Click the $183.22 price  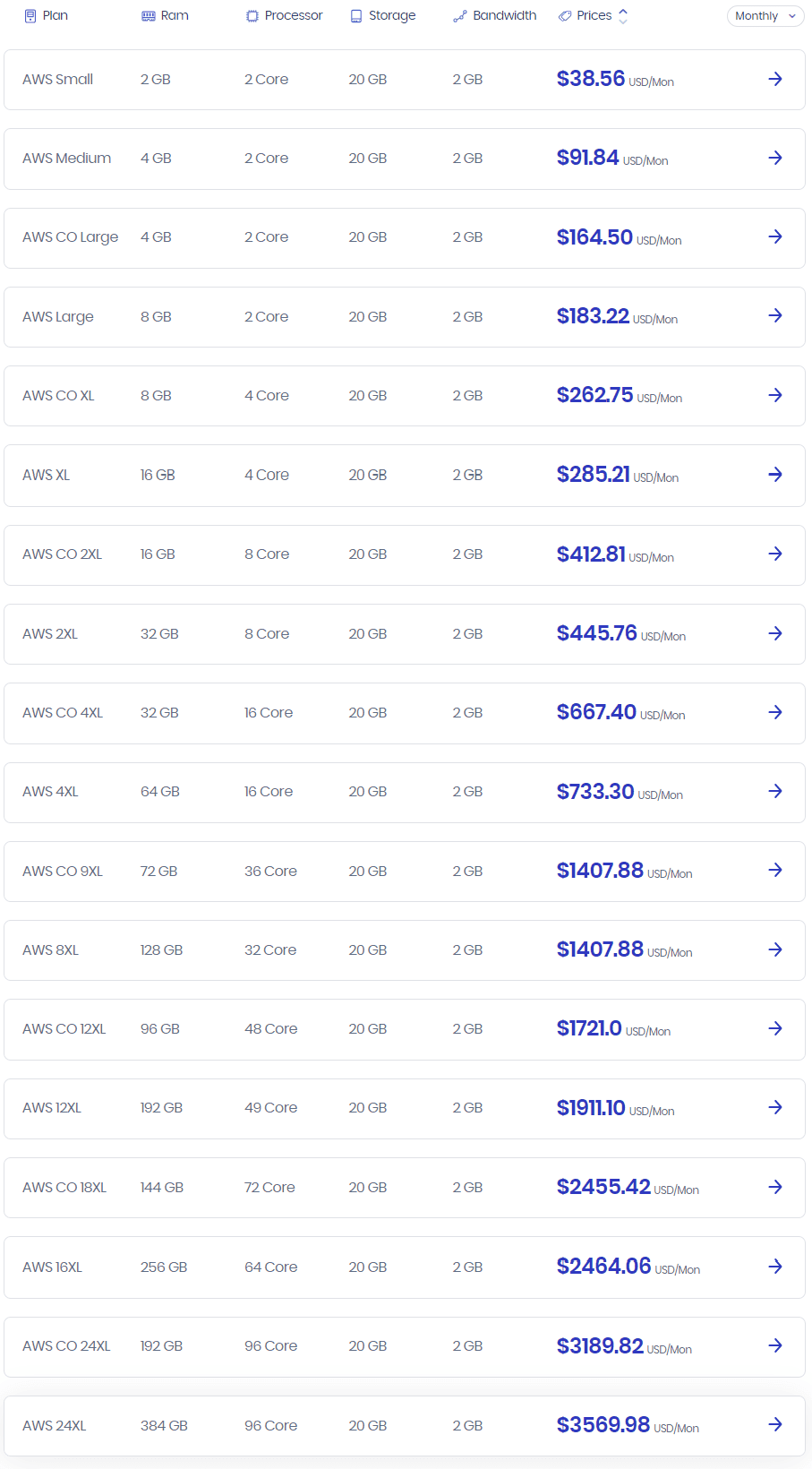tap(593, 316)
